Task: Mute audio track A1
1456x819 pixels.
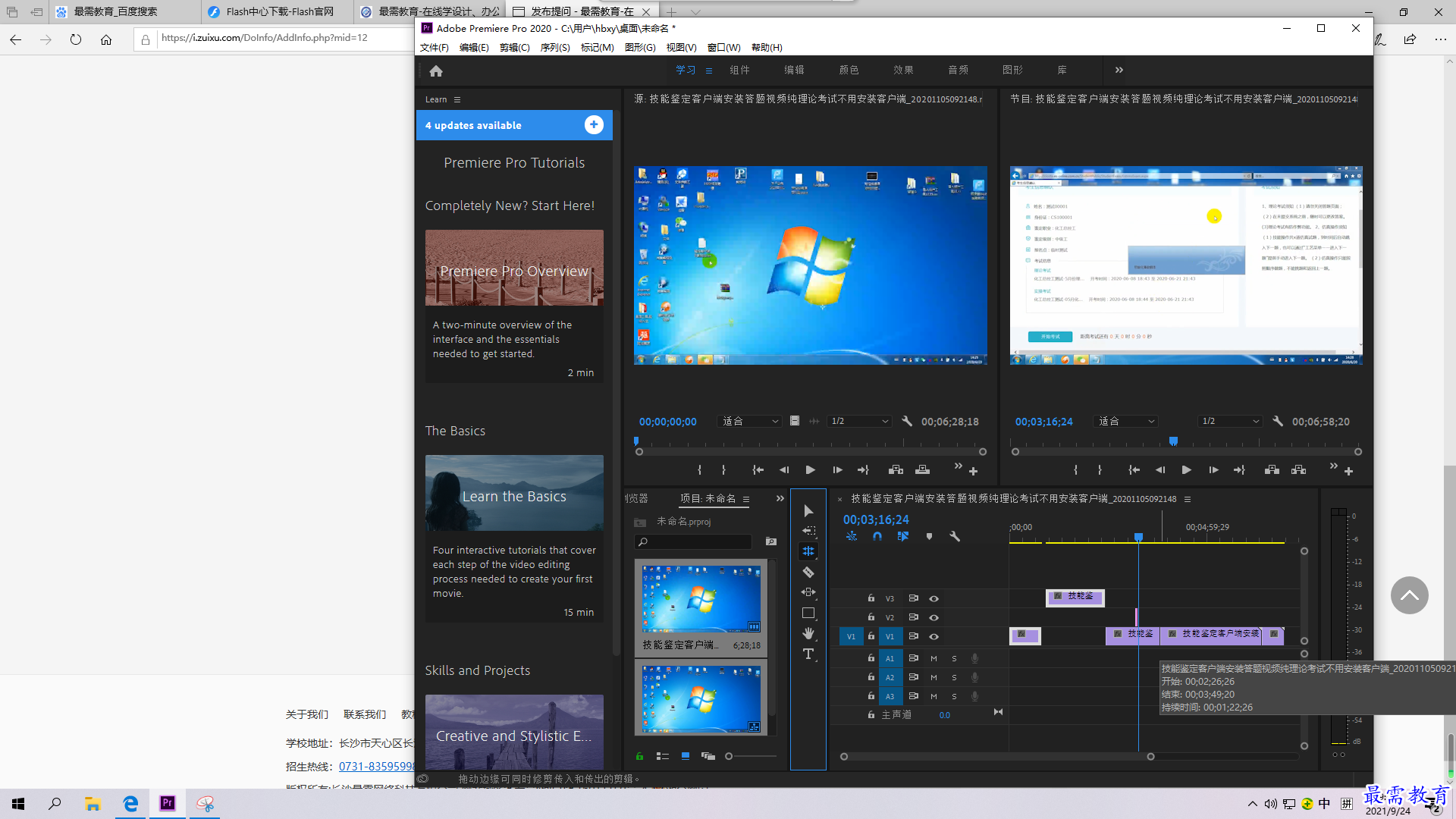Action: click(934, 658)
